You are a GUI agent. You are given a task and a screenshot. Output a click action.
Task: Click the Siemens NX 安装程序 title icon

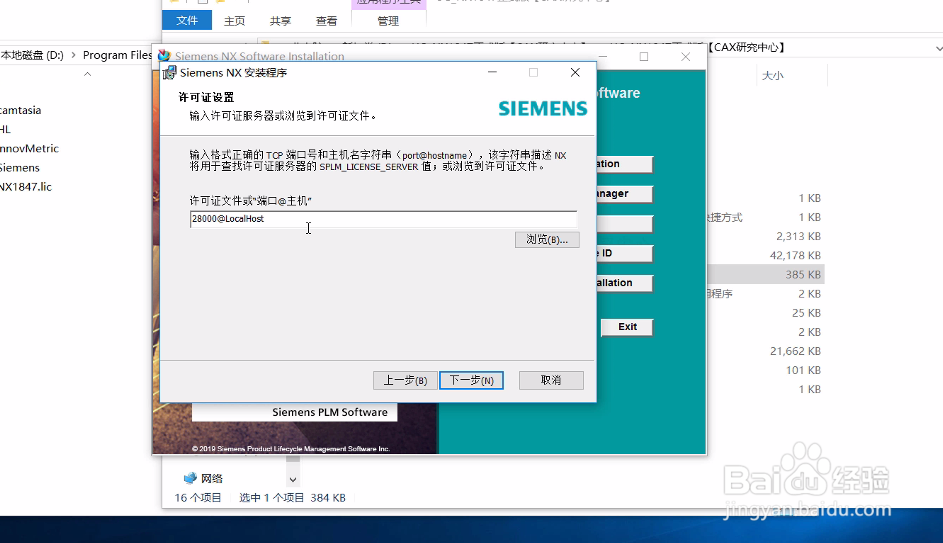[x=170, y=73]
